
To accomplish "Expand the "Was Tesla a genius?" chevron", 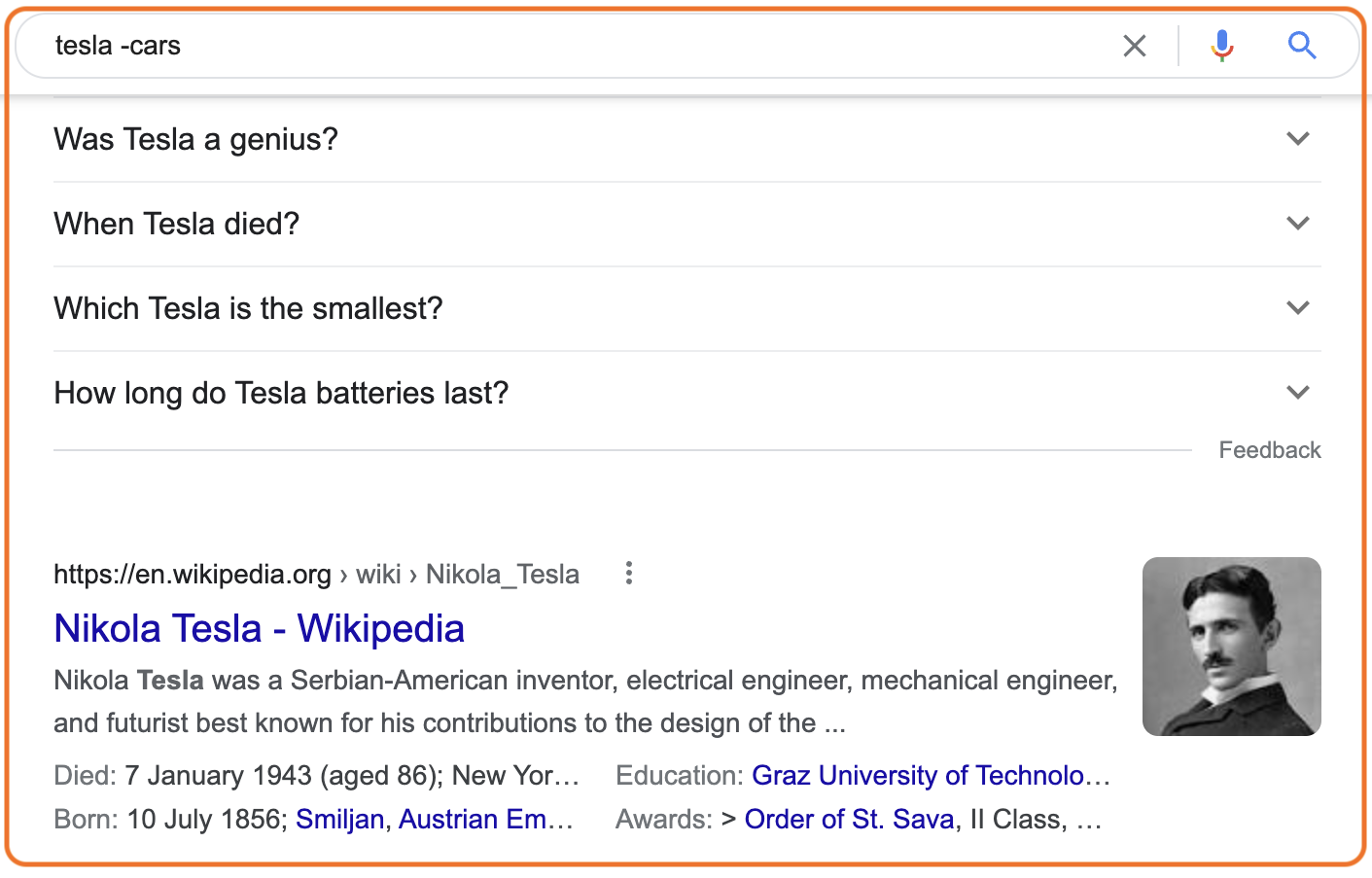I will pos(1298,139).
